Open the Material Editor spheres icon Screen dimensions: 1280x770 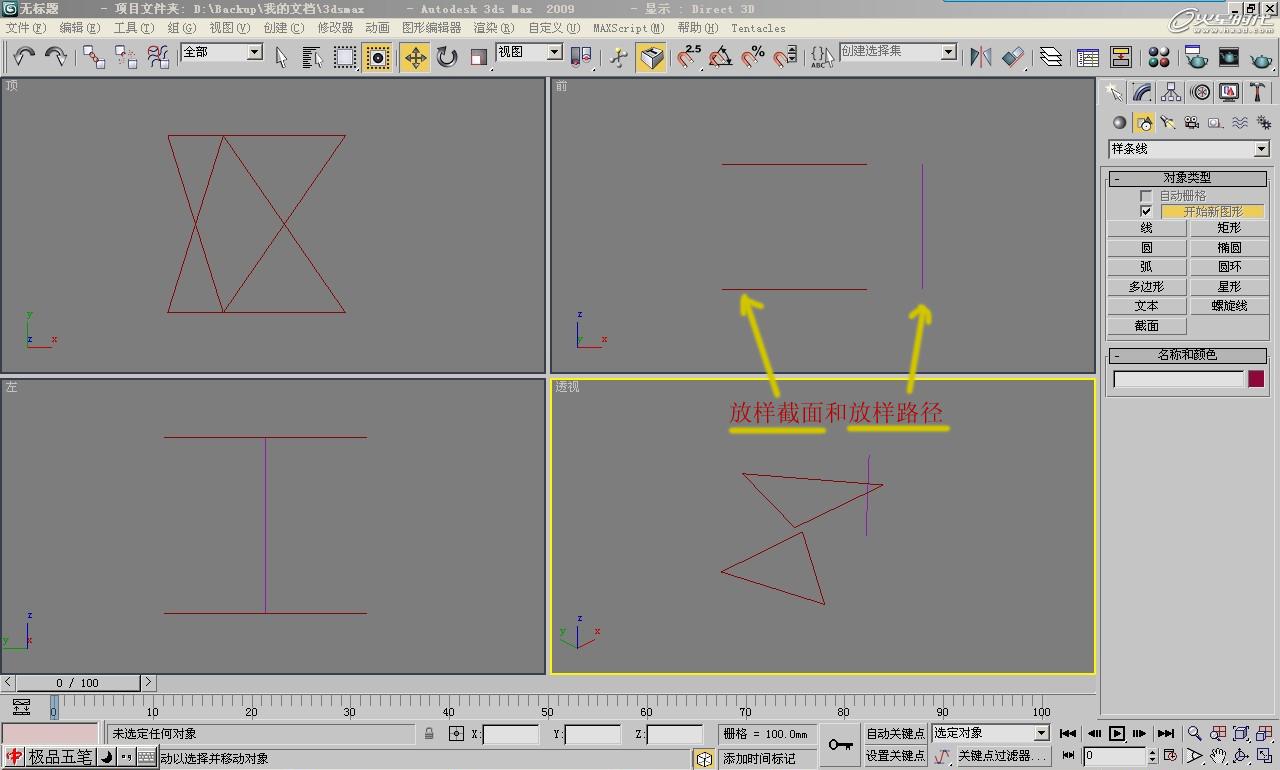[x=1159, y=57]
